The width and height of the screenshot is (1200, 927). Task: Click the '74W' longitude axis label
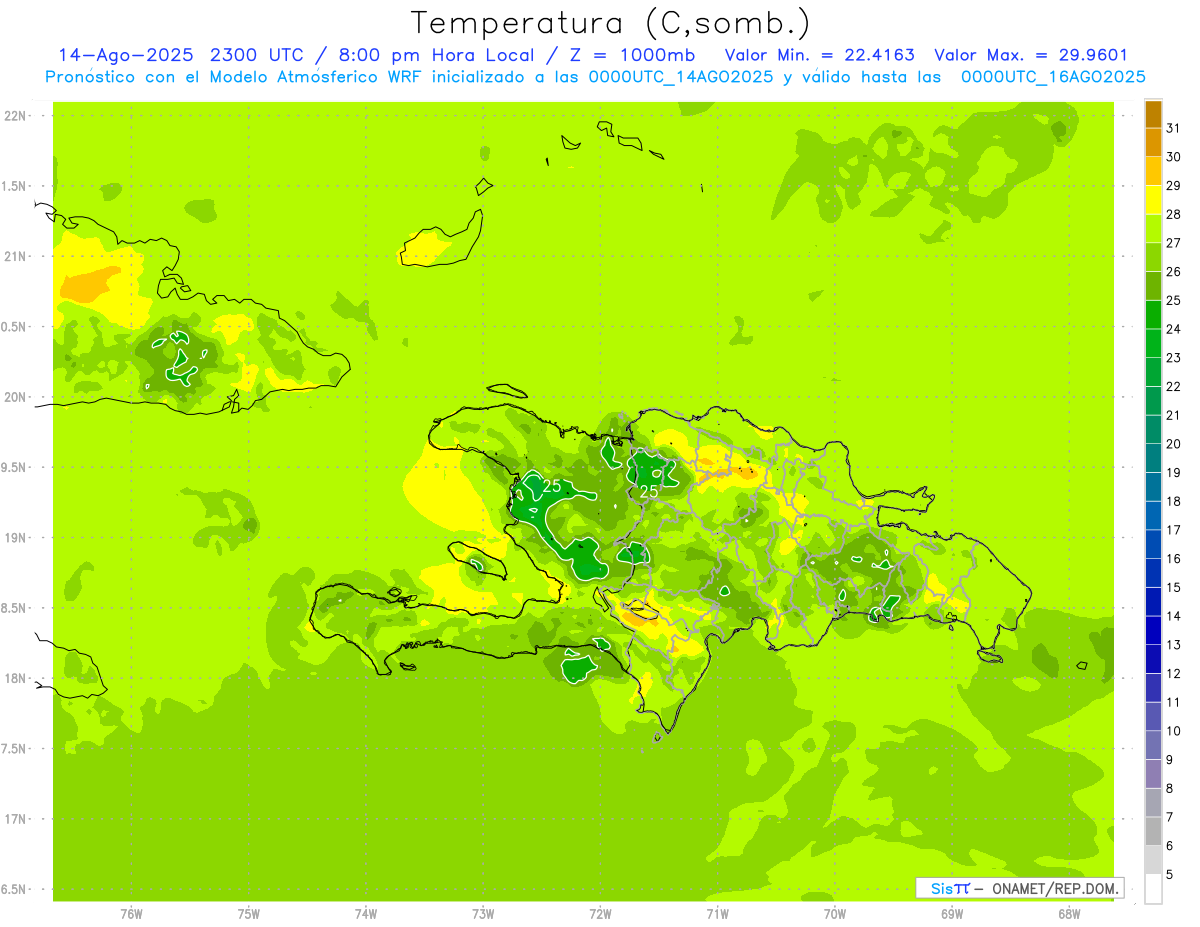(366, 914)
